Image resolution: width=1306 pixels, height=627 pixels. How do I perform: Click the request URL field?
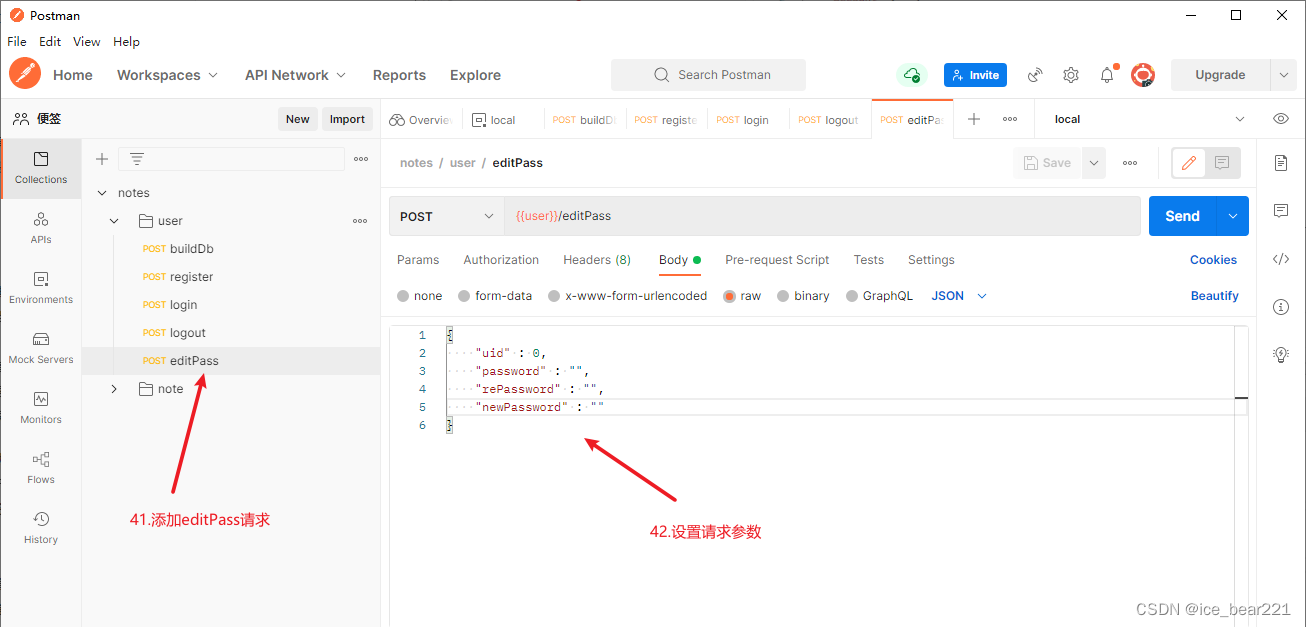click(x=822, y=216)
